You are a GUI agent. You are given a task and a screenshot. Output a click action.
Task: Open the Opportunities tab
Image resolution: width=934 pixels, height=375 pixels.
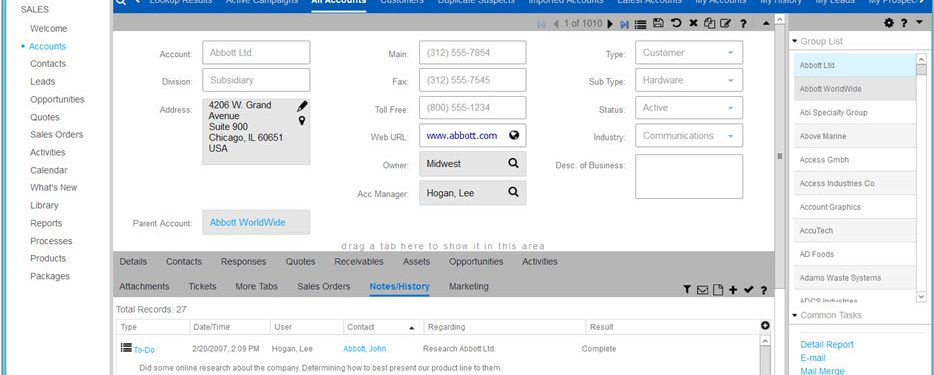click(x=476, y=261)
